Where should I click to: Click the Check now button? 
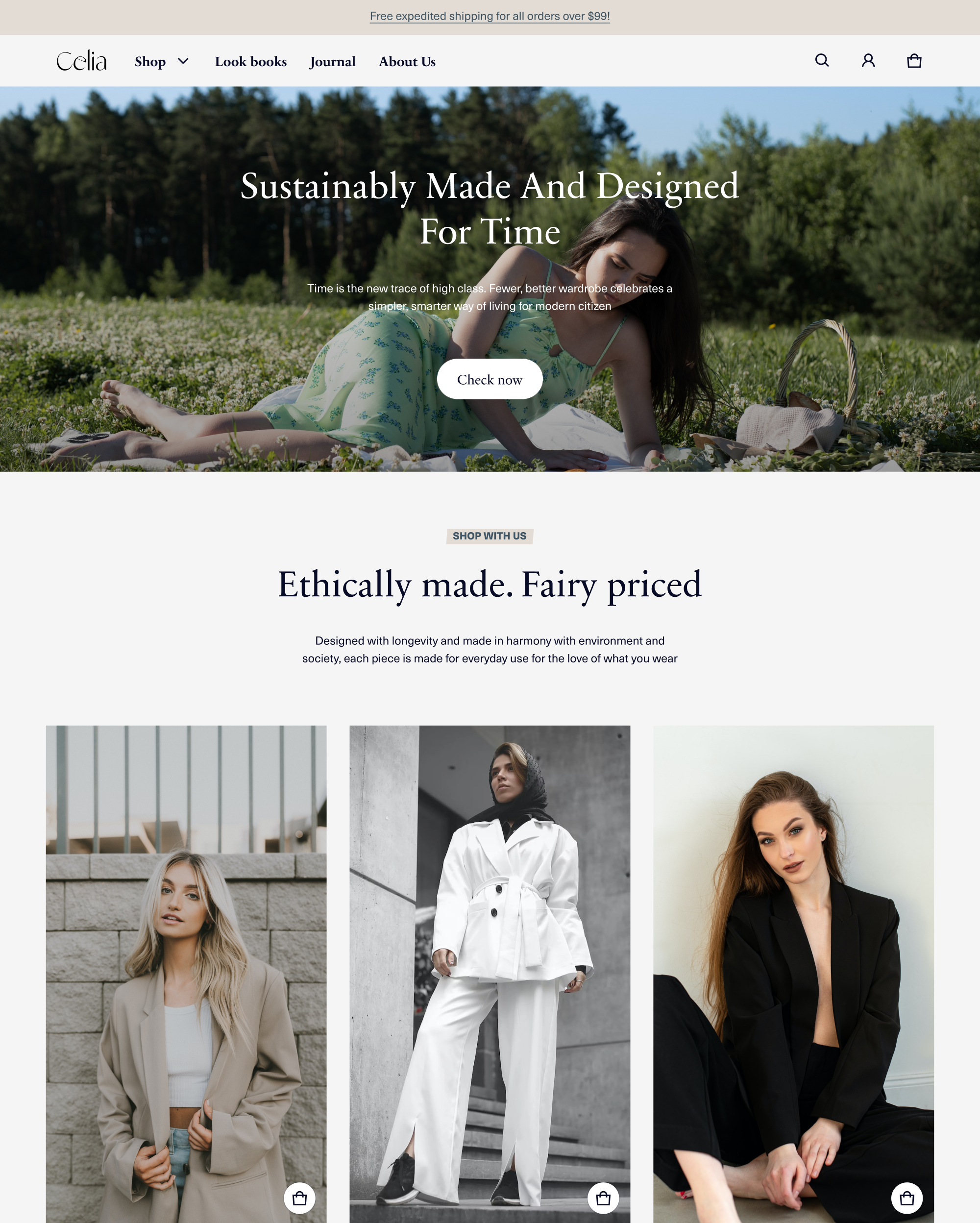(x=490, y=379)
